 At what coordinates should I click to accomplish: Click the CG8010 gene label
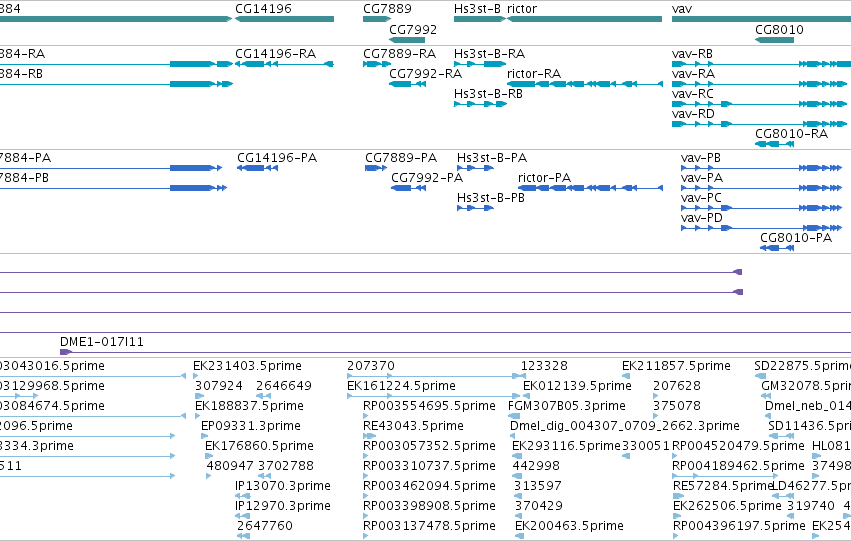tap(779, 29)
